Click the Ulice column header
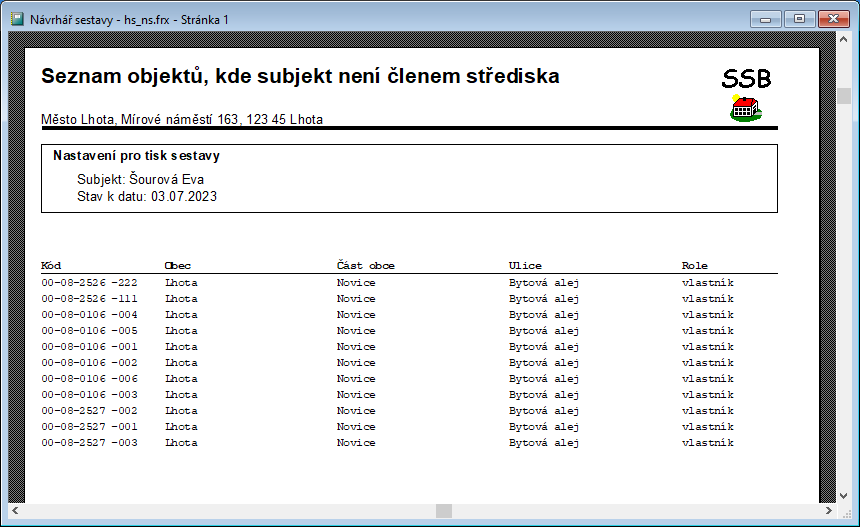The image size is (860, 527). [x=525, y=266]
